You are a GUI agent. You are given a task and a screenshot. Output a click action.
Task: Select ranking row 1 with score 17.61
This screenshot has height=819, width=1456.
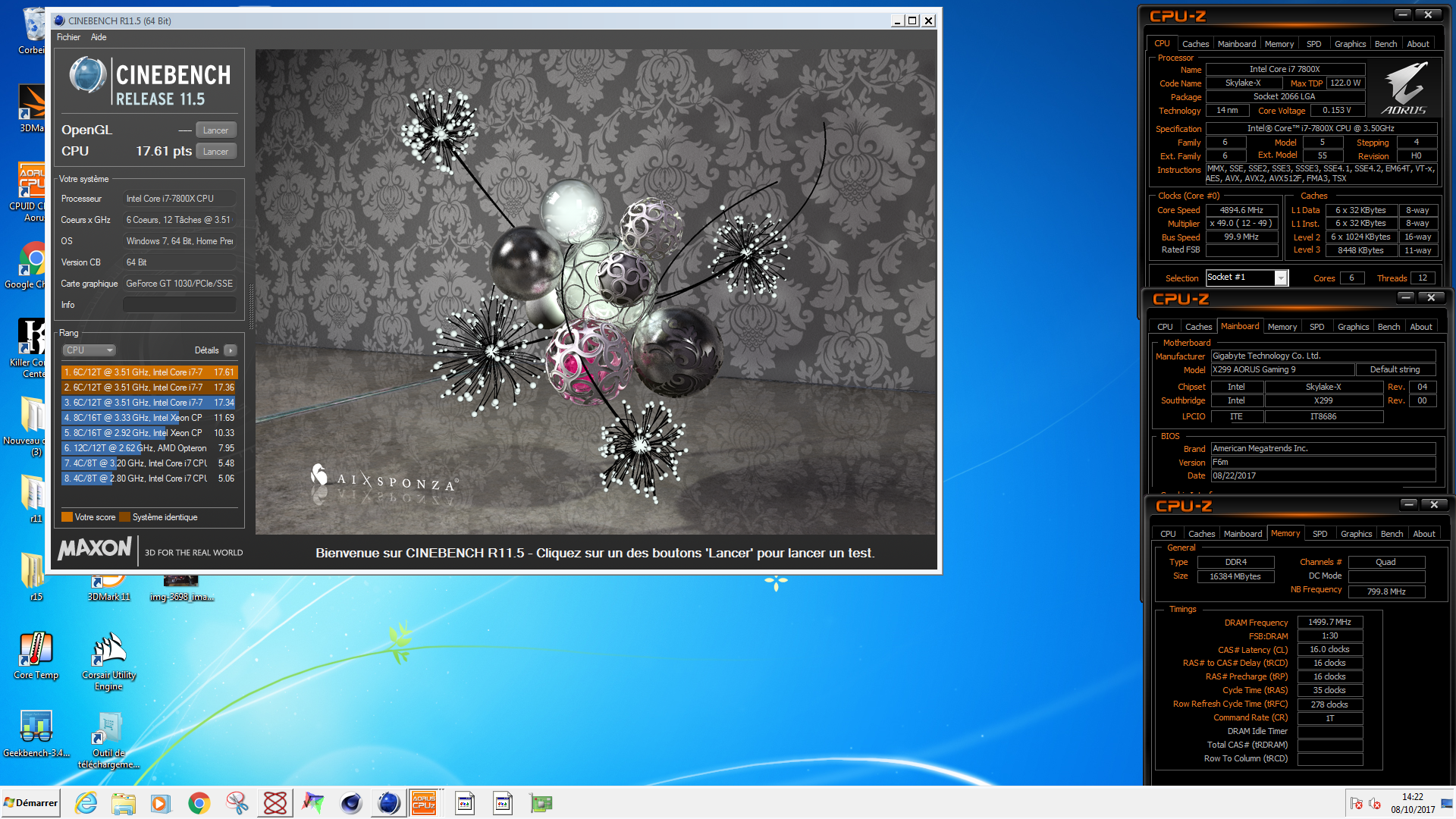149,372
